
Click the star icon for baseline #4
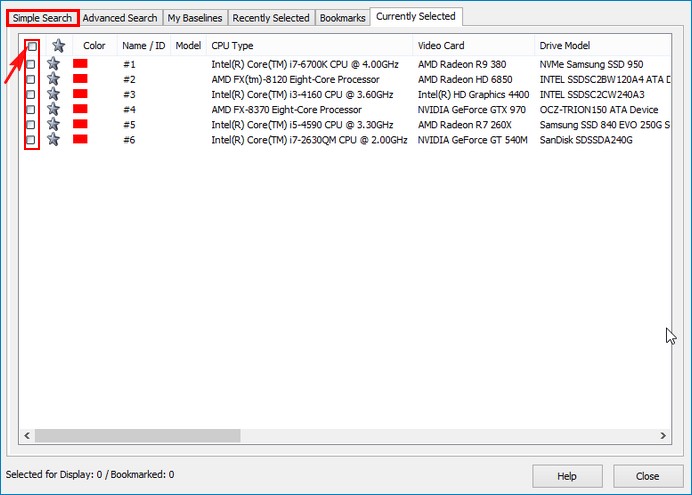[x=53, y=109]
